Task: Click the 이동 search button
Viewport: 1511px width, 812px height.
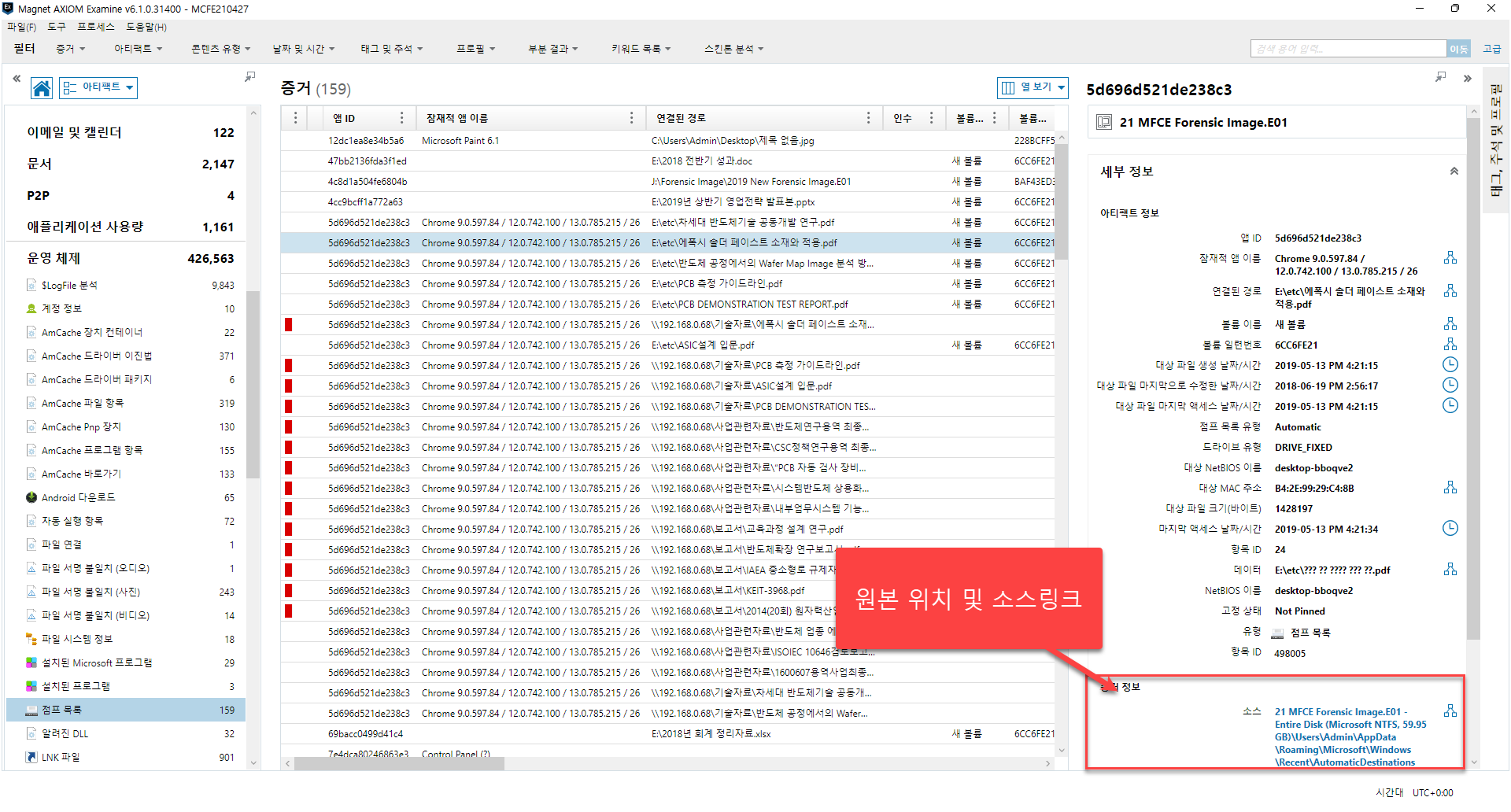Action: tap(1458, 49)
